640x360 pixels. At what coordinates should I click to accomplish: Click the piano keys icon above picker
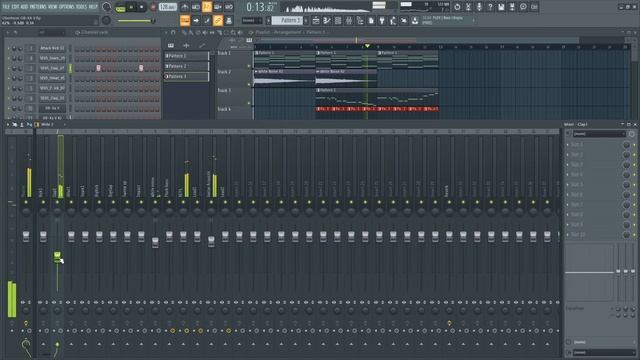coord(171,46)
